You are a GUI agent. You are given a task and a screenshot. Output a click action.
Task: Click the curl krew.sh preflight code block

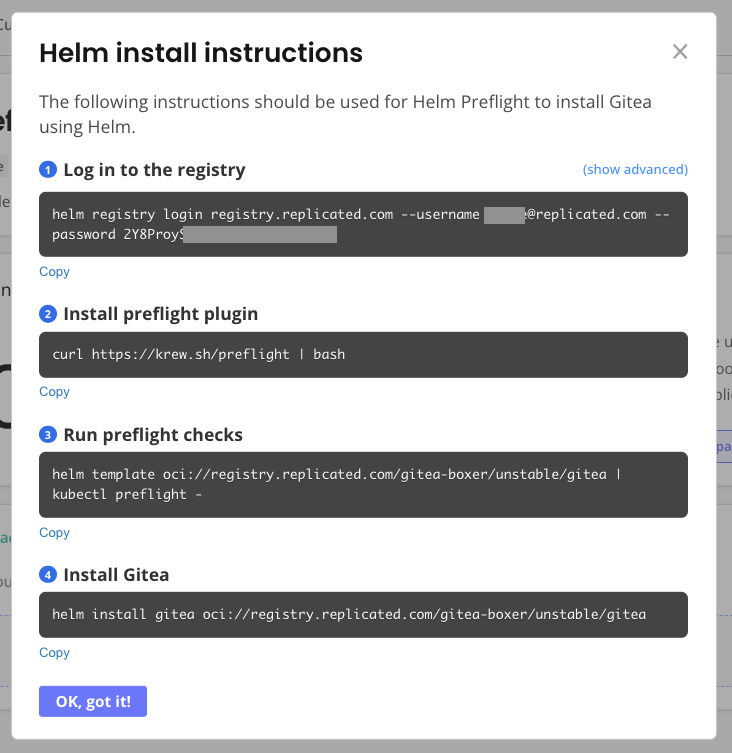pos(363,355)
